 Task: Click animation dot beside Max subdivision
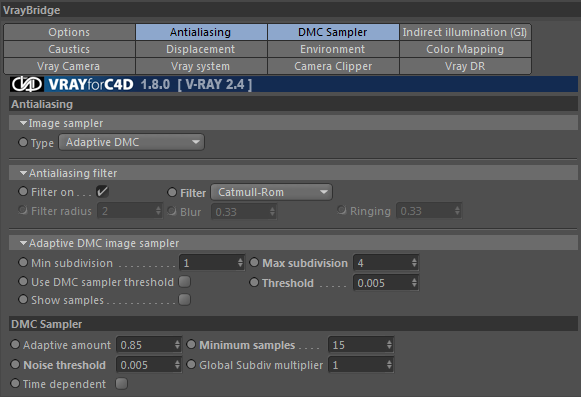(254, 262)
